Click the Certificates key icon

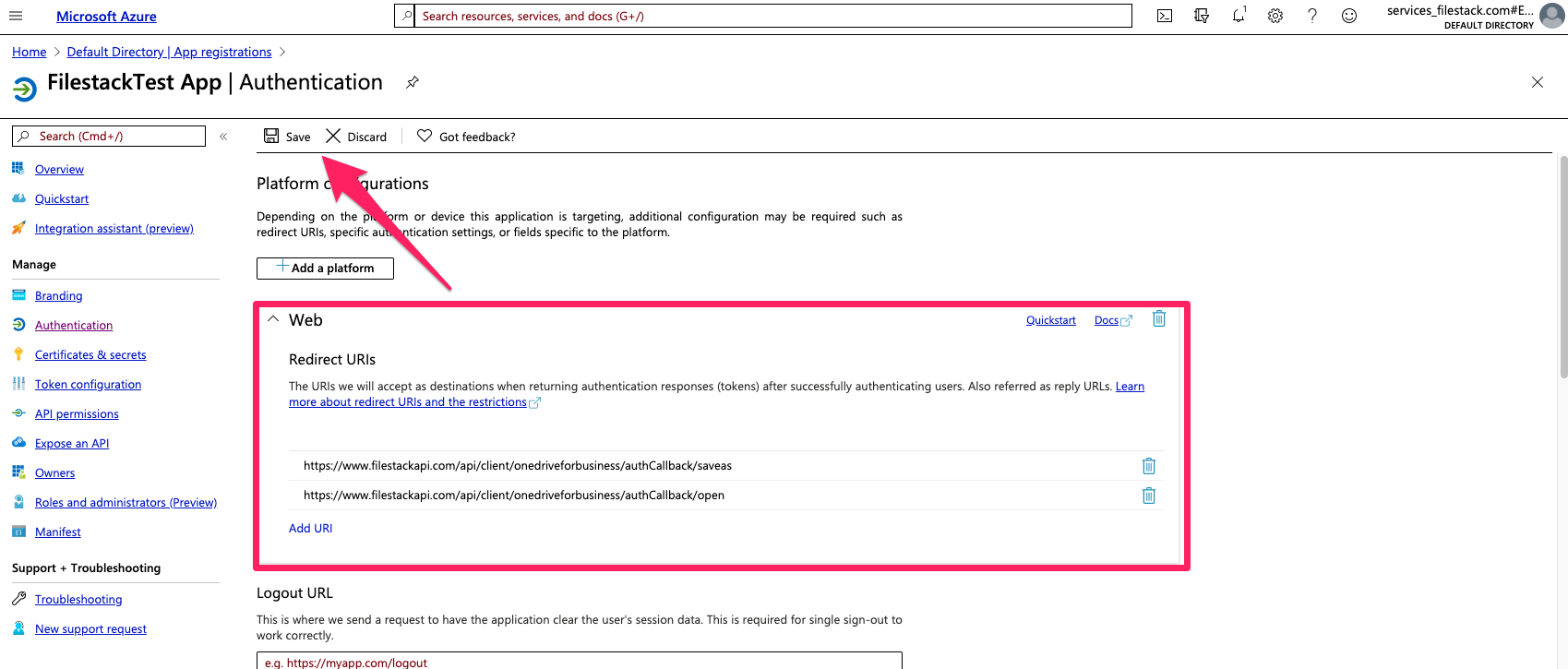(18, 354)
